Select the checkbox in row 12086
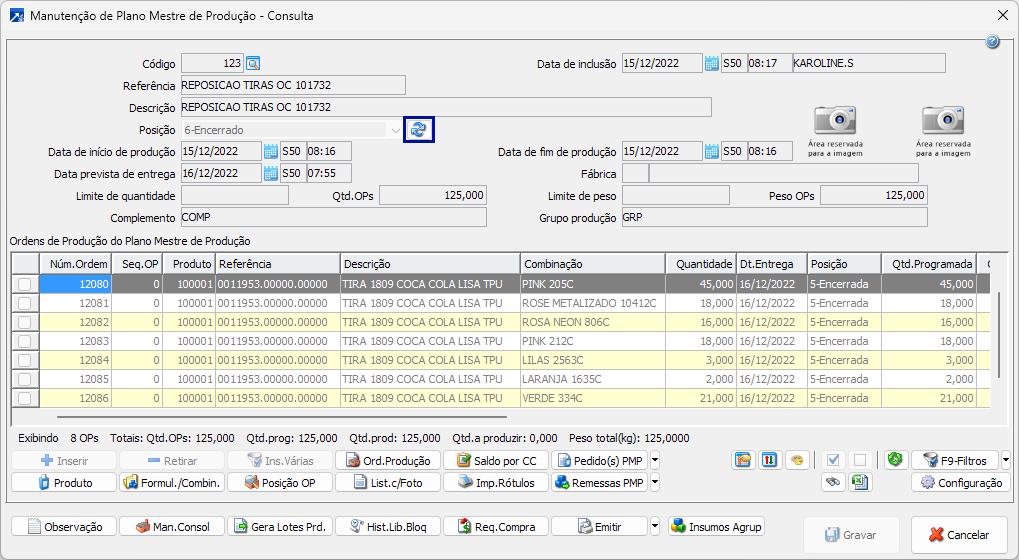Viewport: 1019px width, 560px height. 24,398
